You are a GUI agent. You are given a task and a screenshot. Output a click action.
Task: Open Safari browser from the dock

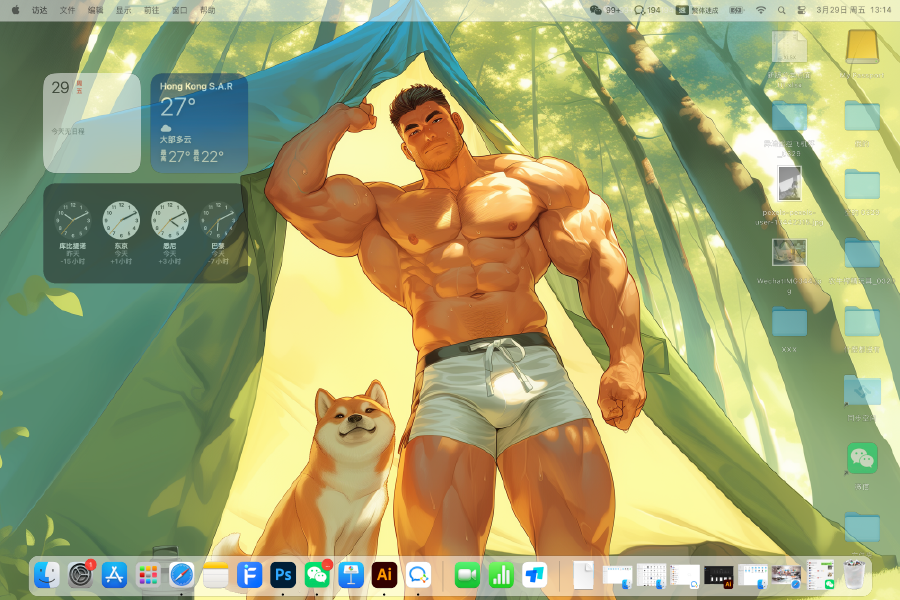[182, 575]
